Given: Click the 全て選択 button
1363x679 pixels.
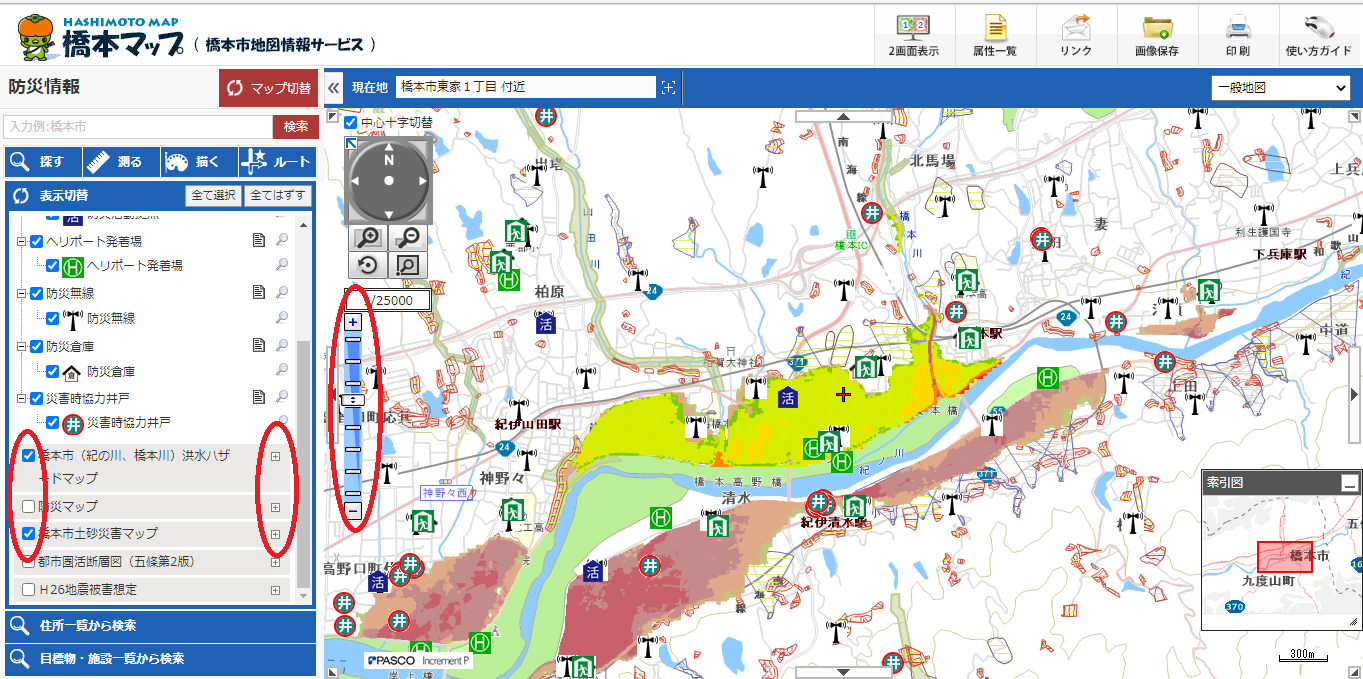Looking at the screenshot, I should tap(213, 195).
